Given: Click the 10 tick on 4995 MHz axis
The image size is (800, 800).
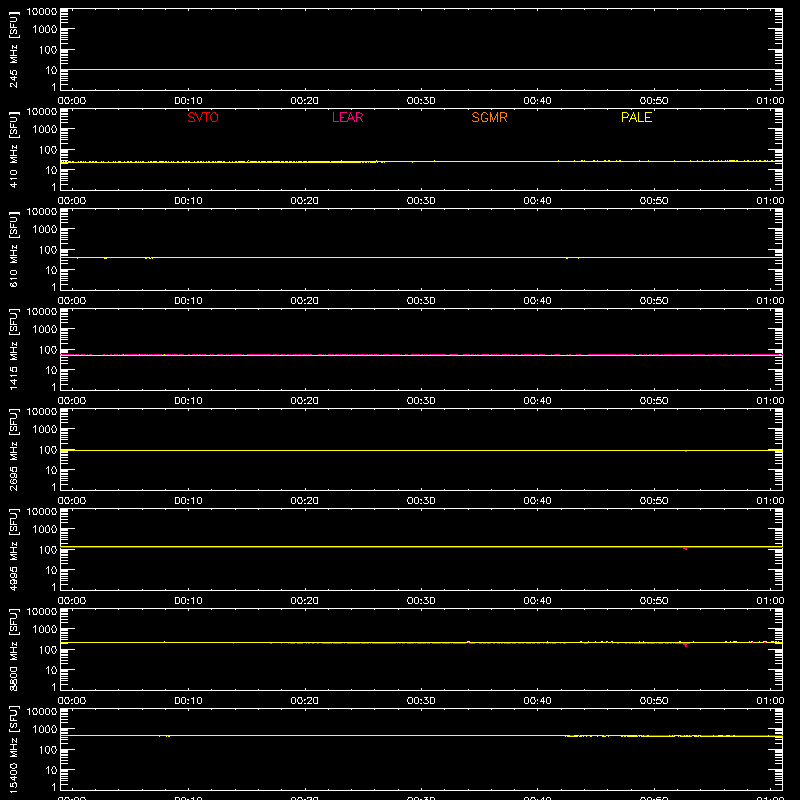Looking at the screenshot, I should (52, 570).
